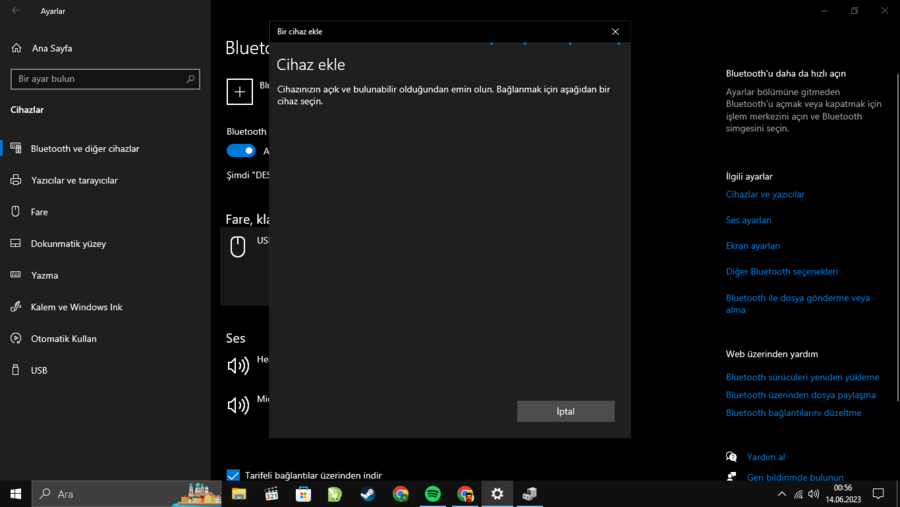Viewport: 900px width, 507px height.
Task: Click the İptal button
Action: pos(565,411)
